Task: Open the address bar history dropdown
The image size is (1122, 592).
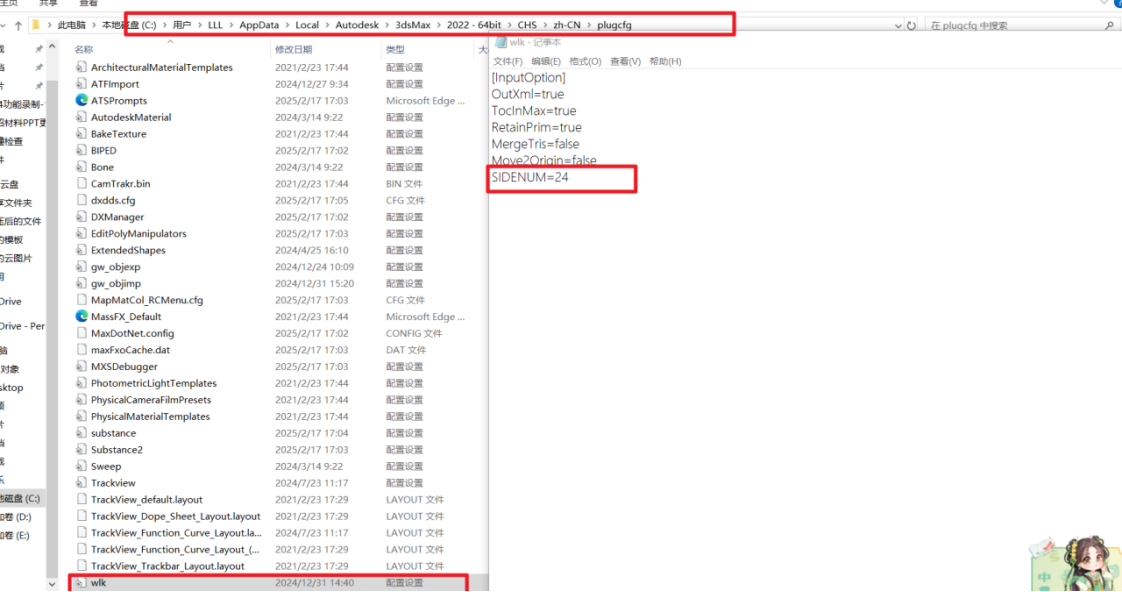Action: (898, 26)
